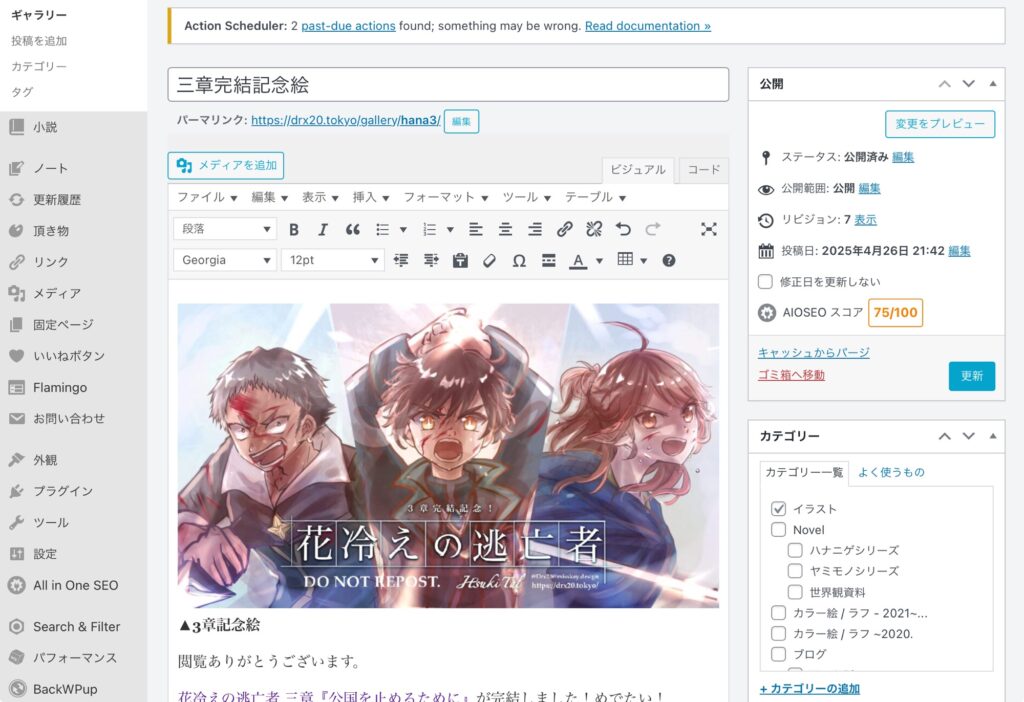
Task: Remove link with the unlink icon
Action: [x=594, y=229]
